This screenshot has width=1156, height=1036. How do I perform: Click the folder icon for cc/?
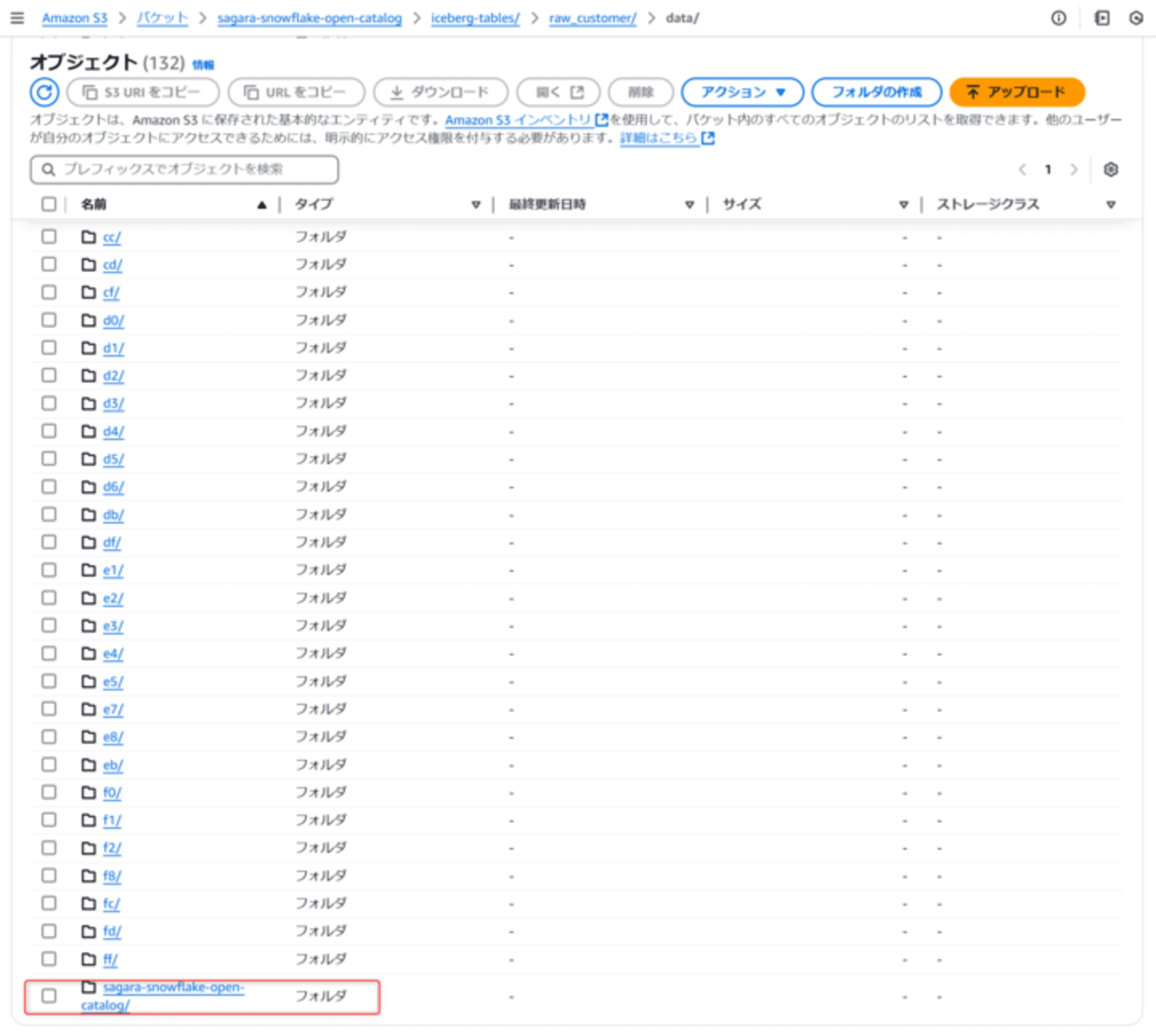tap(88, 236)
